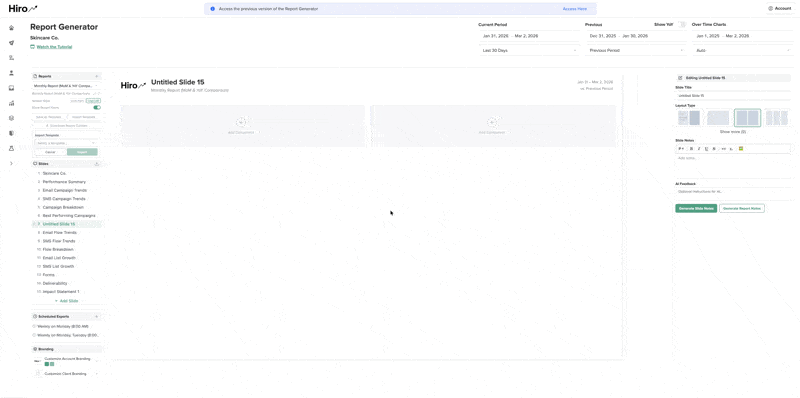Toggle the Show Report Notes switch
This screenshot has width=800, height=398.
click(x=97, y=108)
